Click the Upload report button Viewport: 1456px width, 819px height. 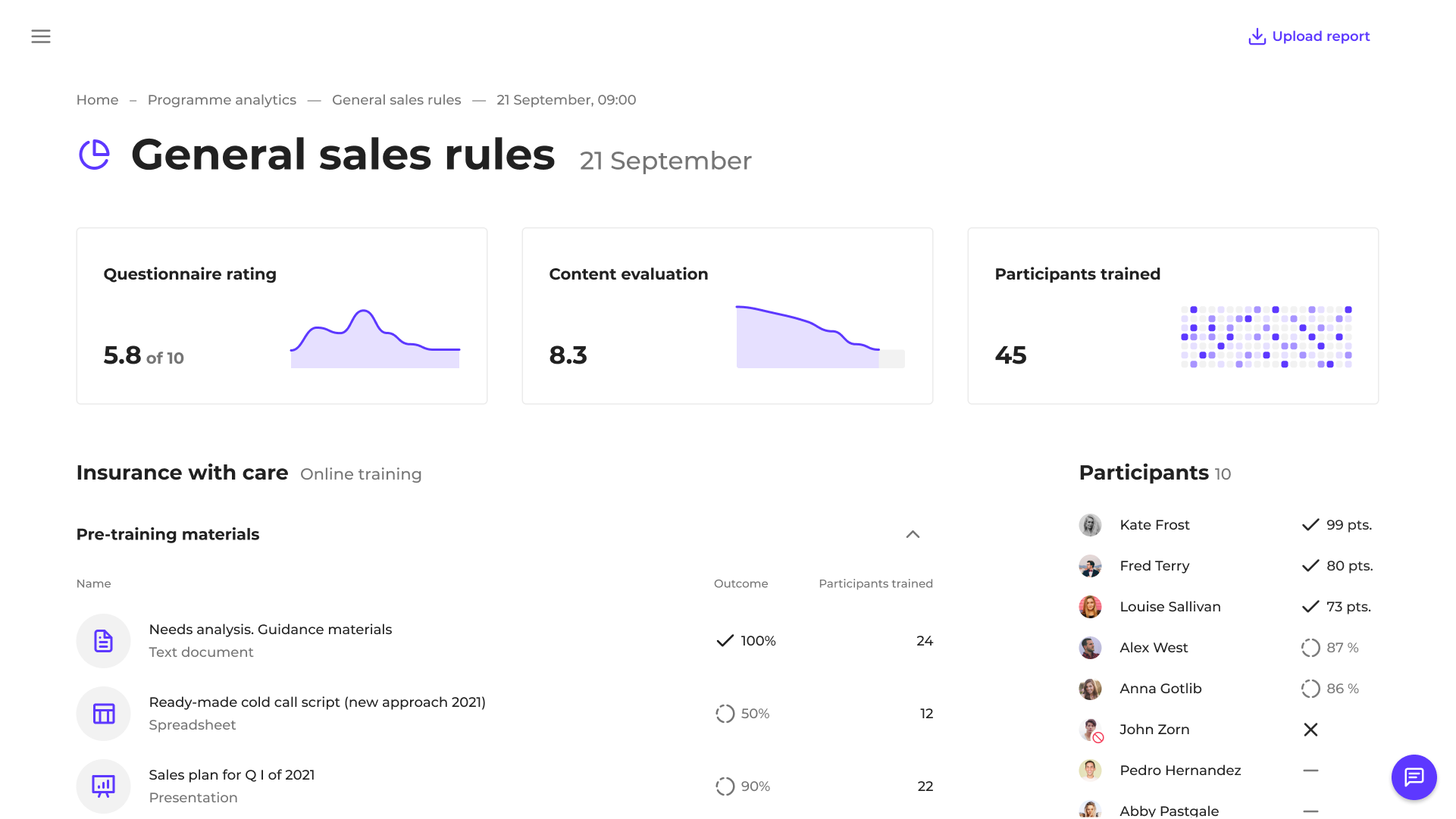(x=1309, y=36)
